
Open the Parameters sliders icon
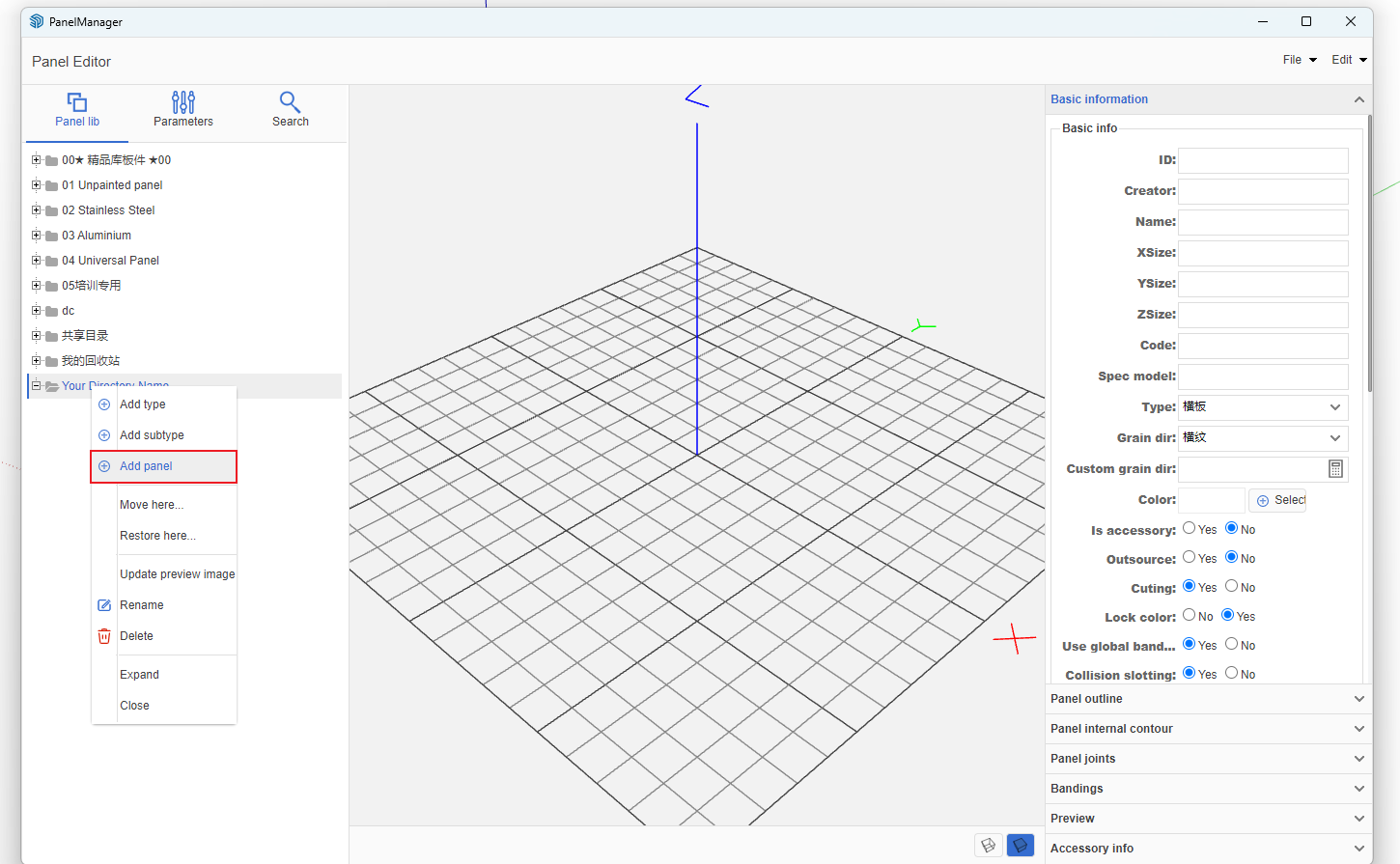point(183,102)
